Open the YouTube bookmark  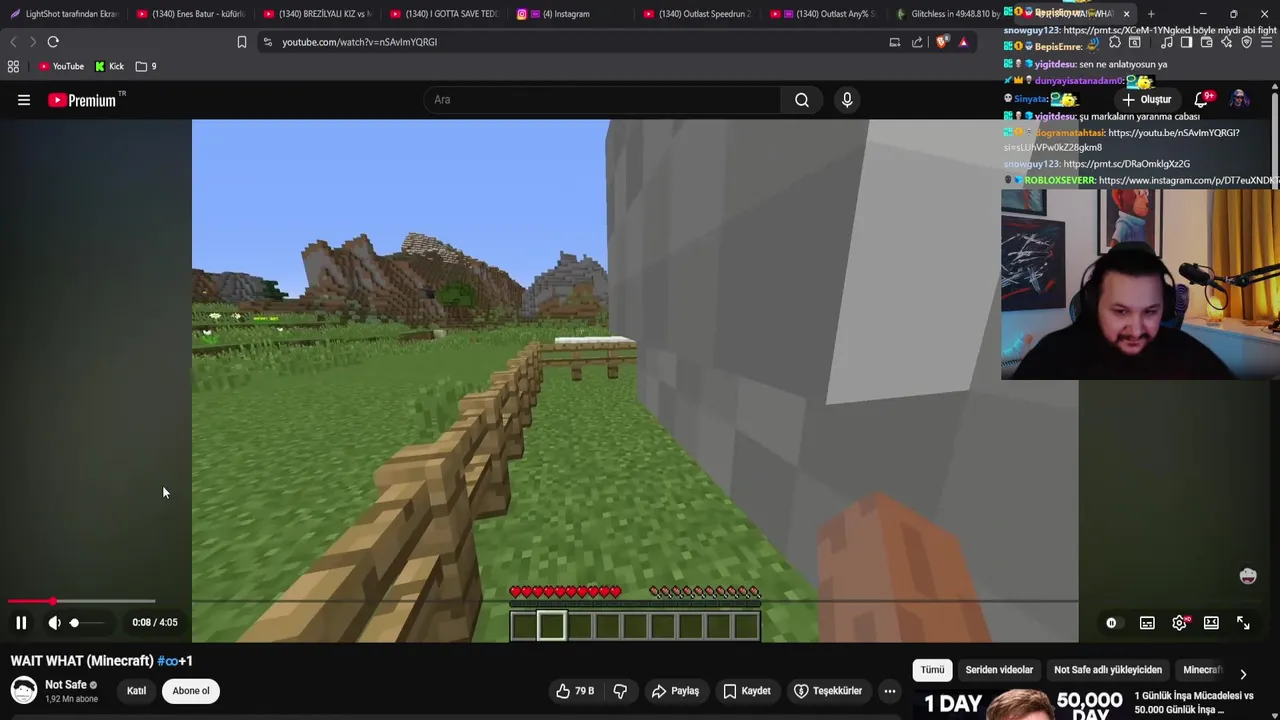pos(61,66)
